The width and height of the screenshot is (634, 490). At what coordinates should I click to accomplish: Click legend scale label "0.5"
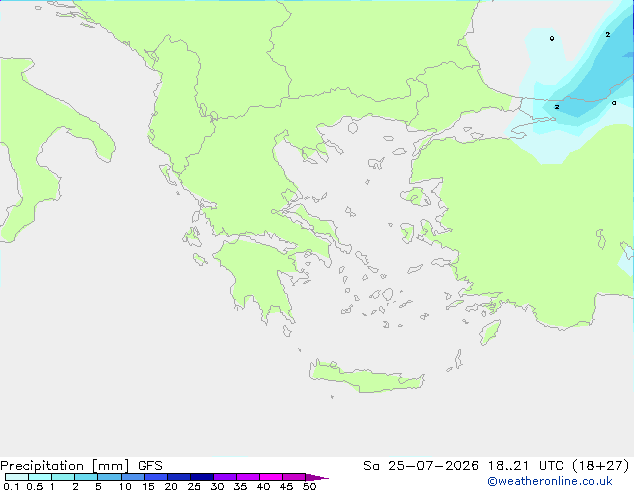(x=34, y=486)
